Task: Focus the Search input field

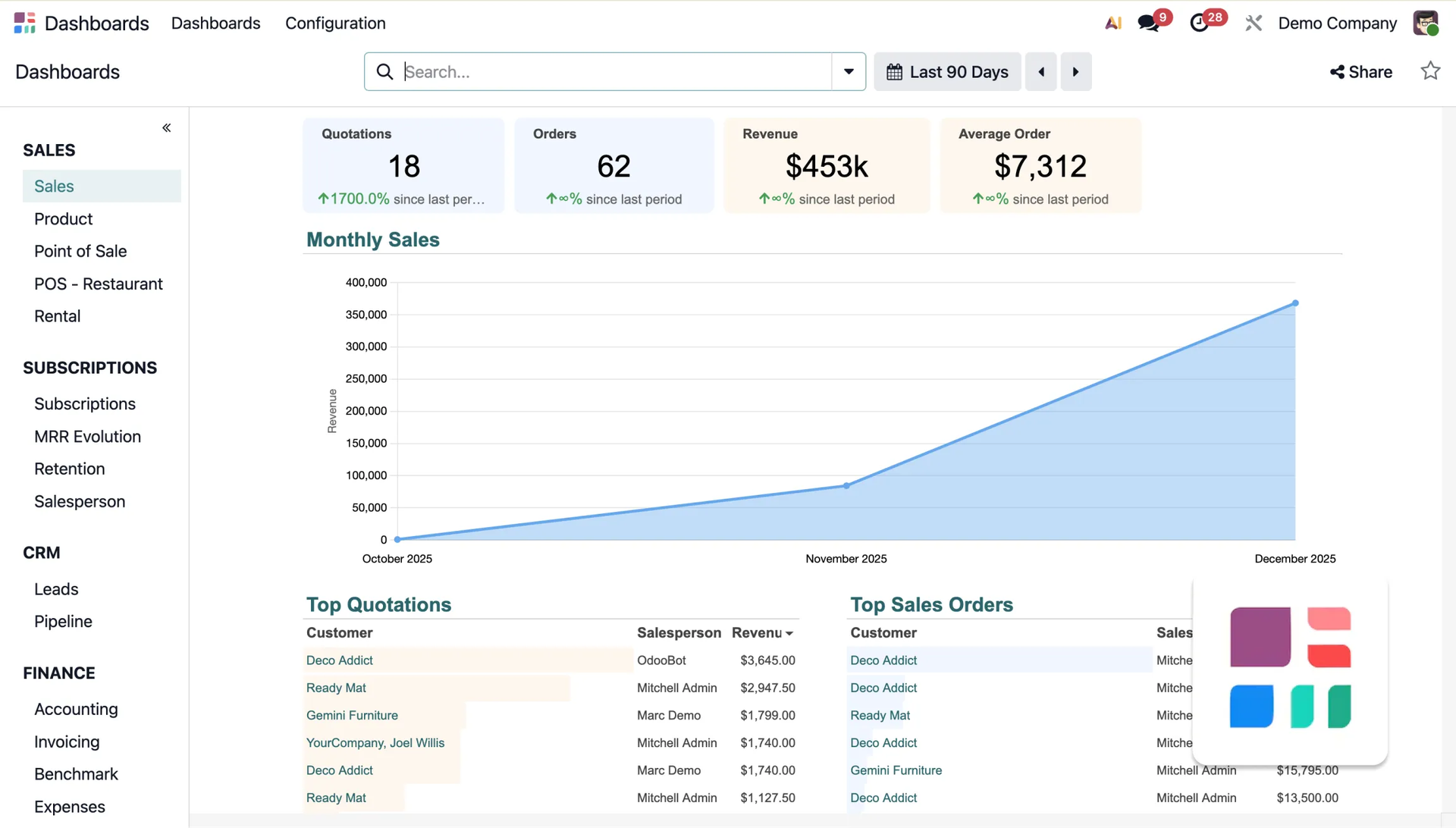Action: (x=616, y=72)
